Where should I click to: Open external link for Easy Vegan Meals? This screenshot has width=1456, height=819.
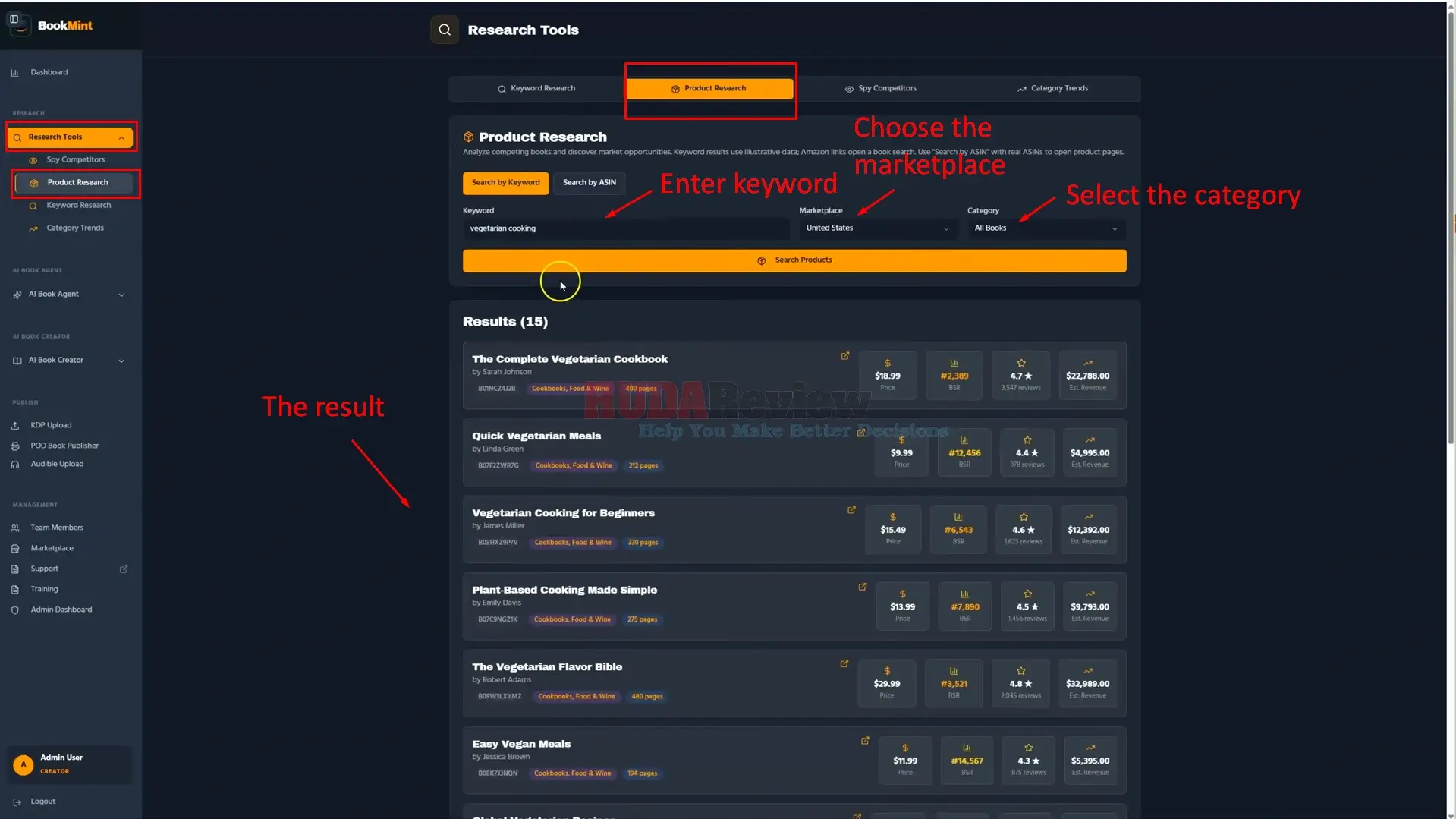pyautogui.click(x=865, y=741)
